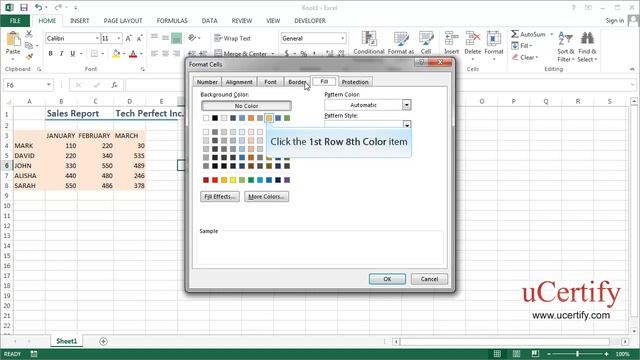Click the Font Color letter A icon
640x360 pixels.
133,53
